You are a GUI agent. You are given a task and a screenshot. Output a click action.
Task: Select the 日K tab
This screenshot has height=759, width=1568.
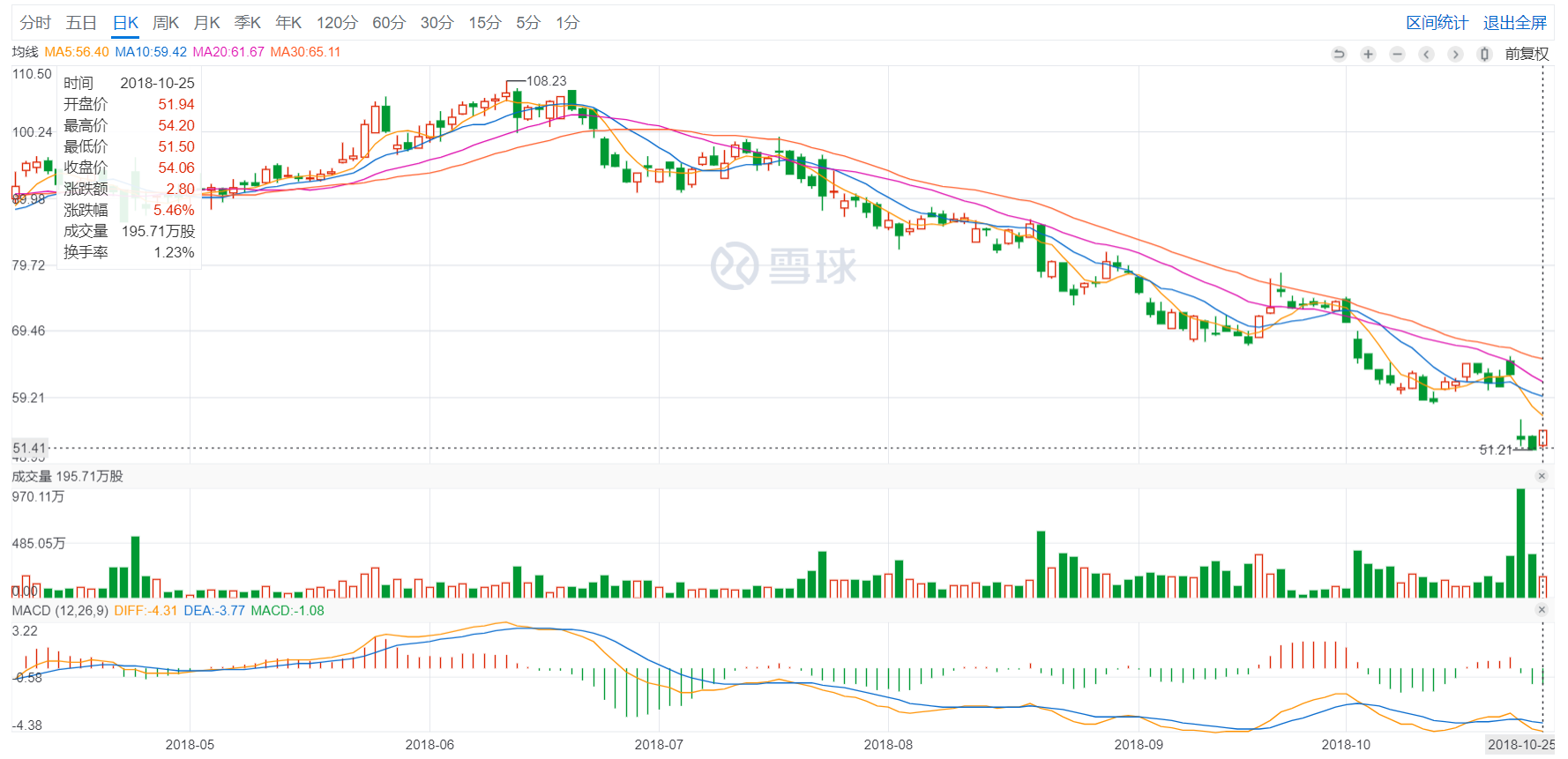coord(125,23)
